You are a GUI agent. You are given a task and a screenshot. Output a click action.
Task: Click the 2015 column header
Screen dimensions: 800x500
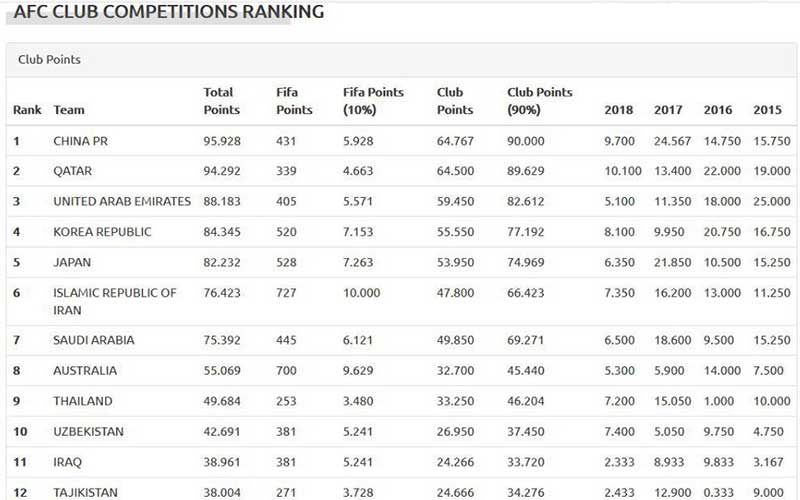(767, 110)
